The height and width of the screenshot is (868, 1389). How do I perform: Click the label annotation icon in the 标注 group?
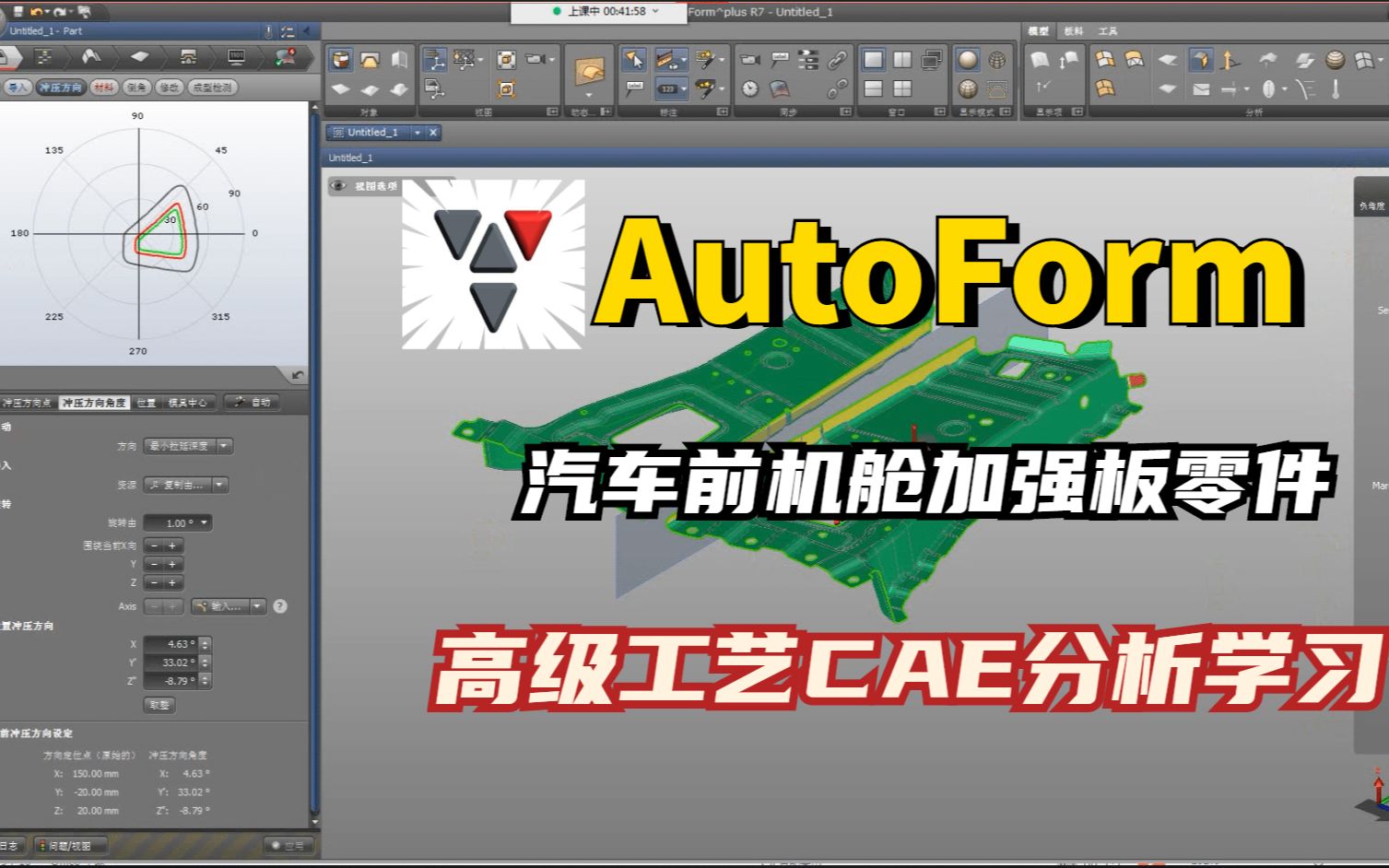click(x=634, y=89)
